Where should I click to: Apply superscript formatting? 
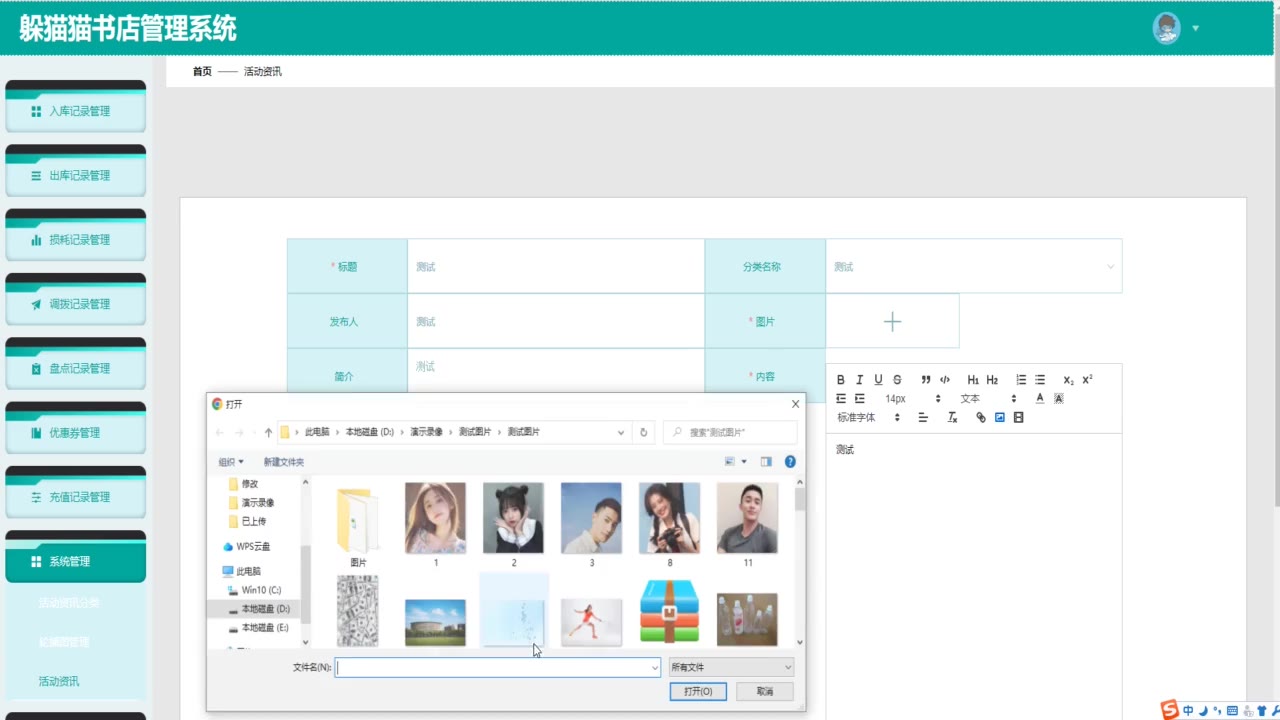click(x=1087, y=380)
